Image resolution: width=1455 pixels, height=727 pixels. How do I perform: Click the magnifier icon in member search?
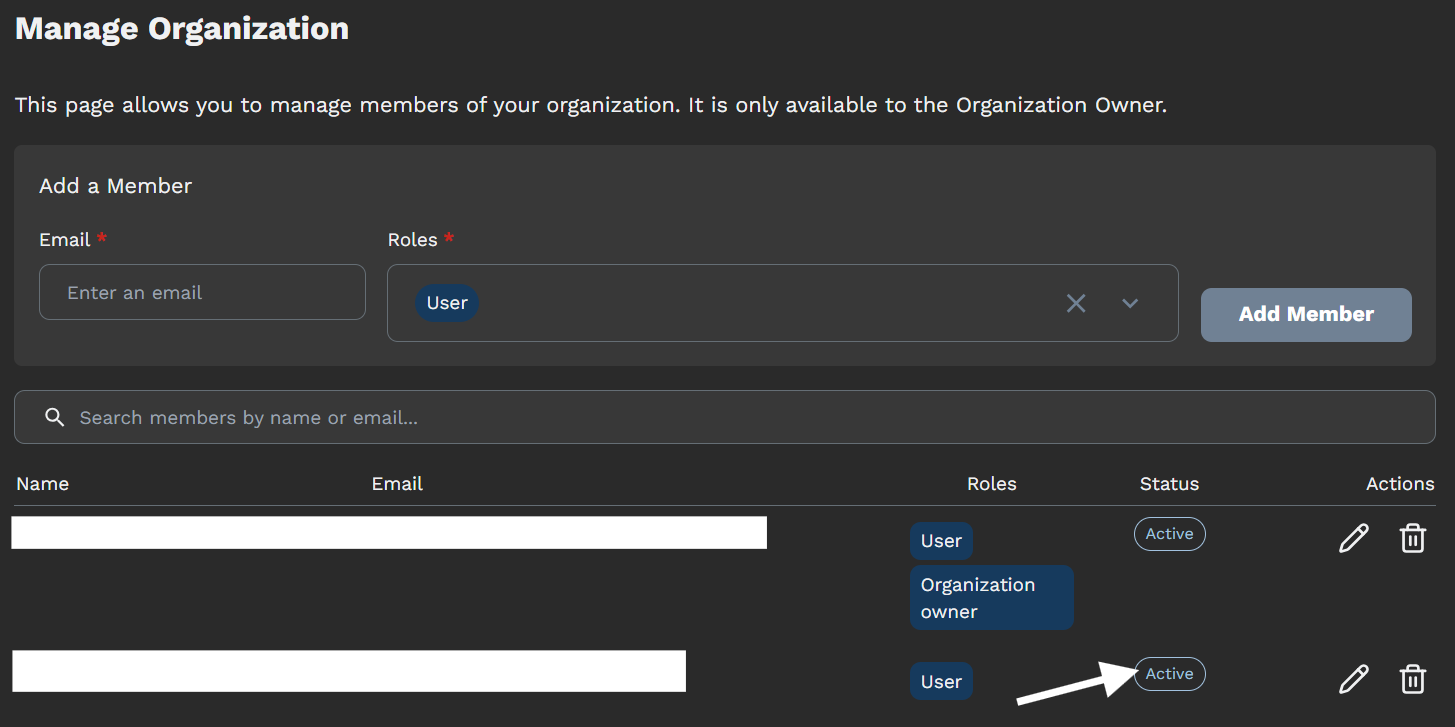[x=55, y=417]
